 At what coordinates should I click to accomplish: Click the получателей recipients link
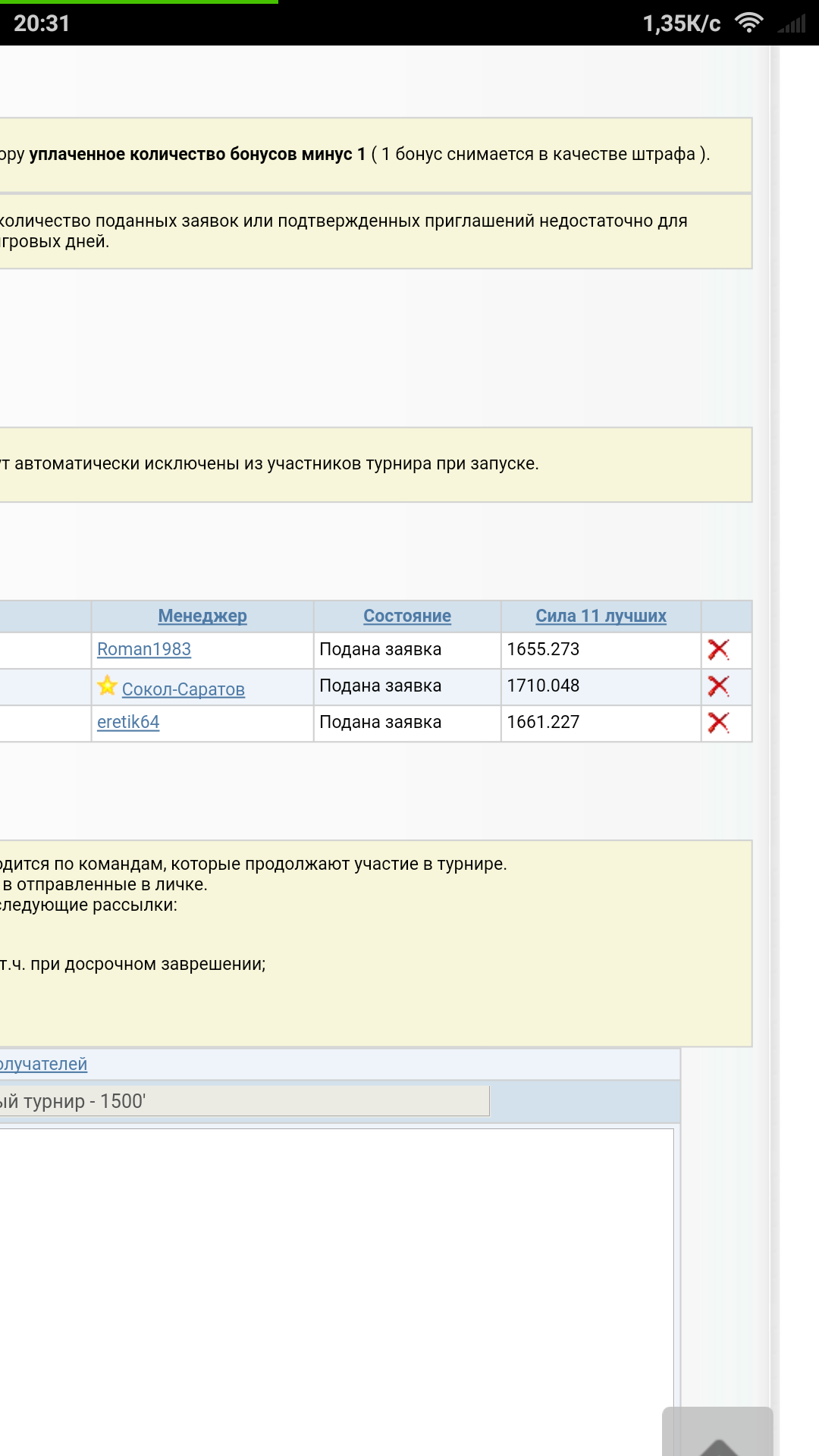[x=44, y=1064]
